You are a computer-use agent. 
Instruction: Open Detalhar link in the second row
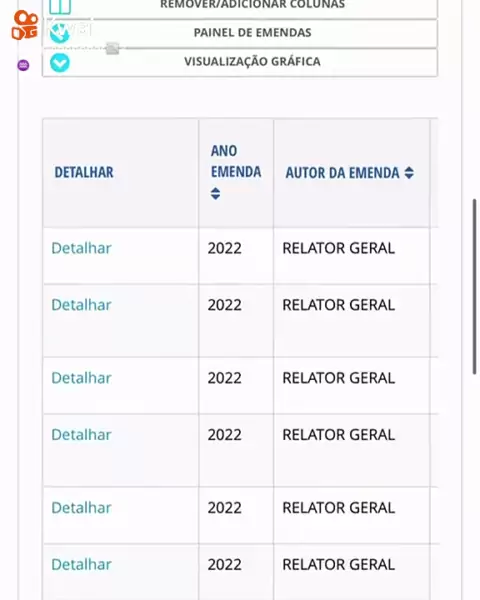click(x=82, y=305)
